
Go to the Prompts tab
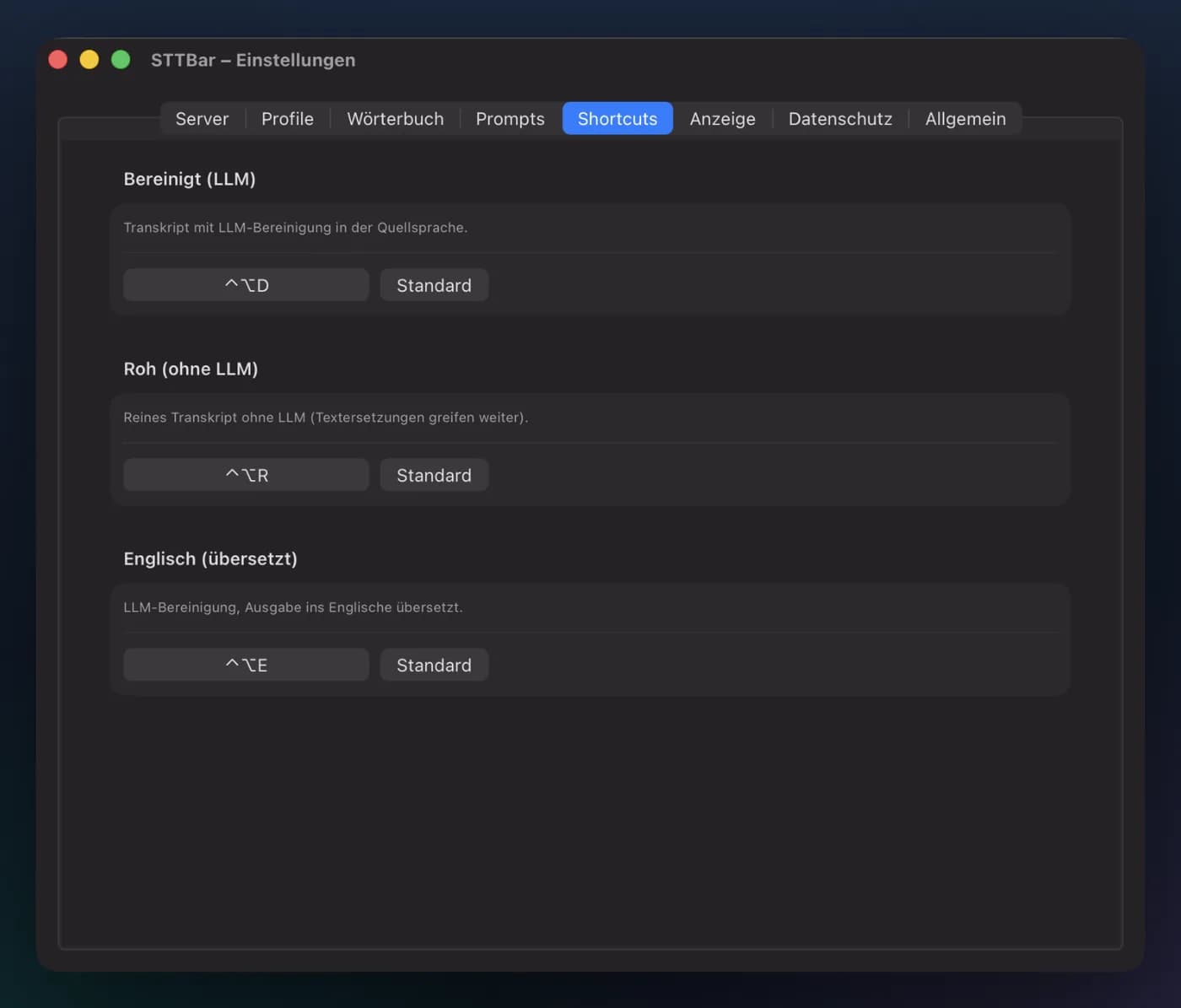point(510,119)
